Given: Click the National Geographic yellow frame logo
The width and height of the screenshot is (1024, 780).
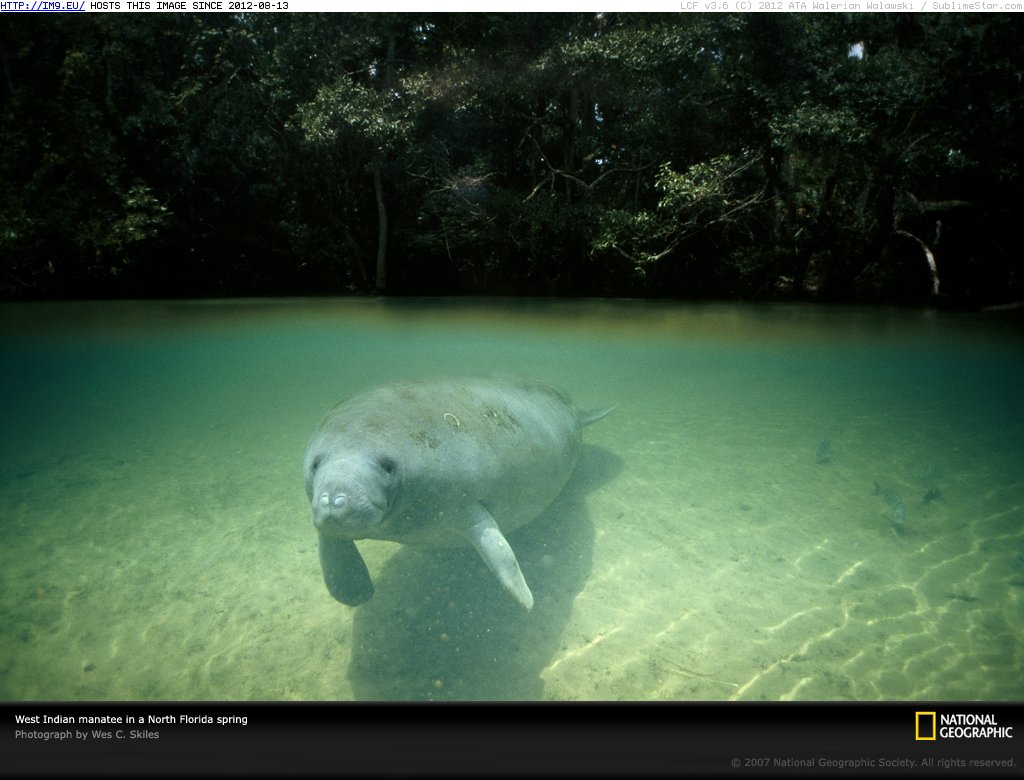Looking at the screenshot, I should [x=925, y=726].
